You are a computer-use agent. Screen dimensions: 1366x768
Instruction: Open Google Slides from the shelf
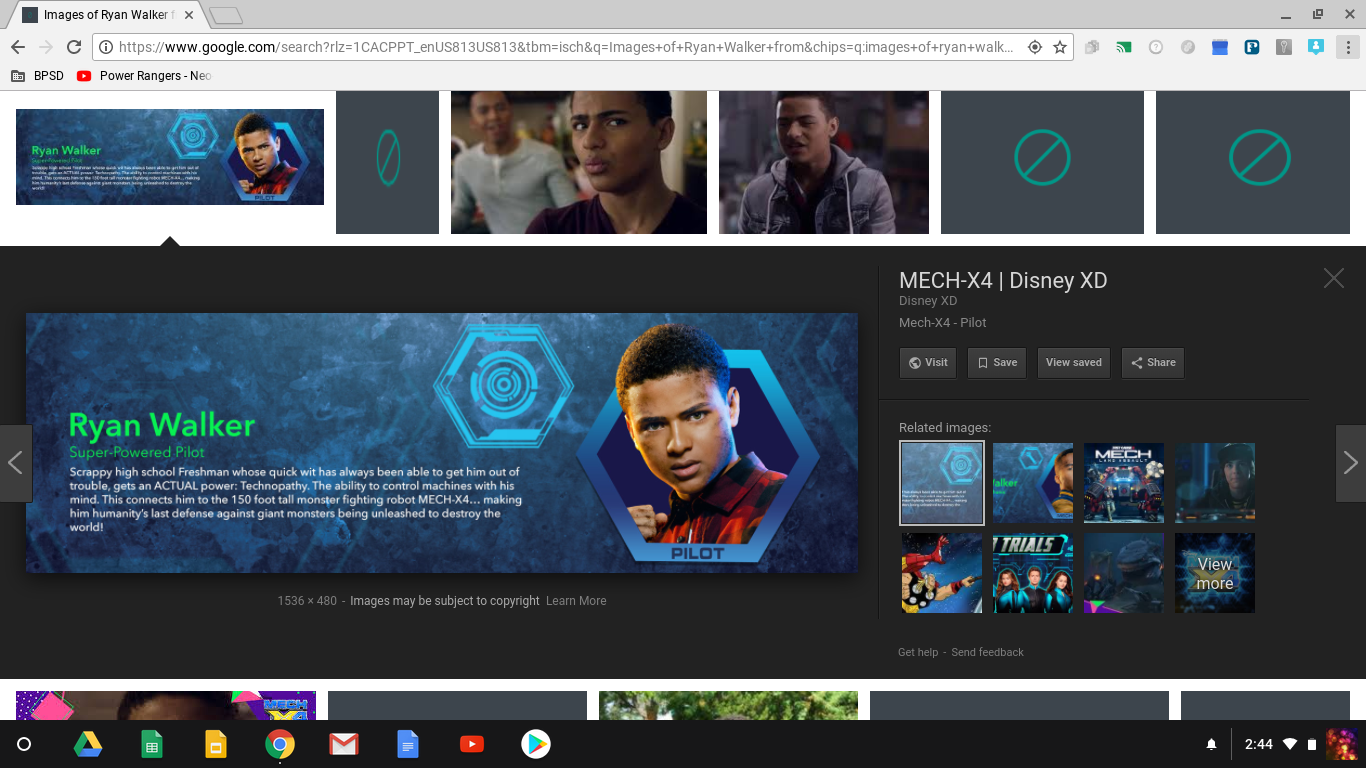tap(216, 744)
